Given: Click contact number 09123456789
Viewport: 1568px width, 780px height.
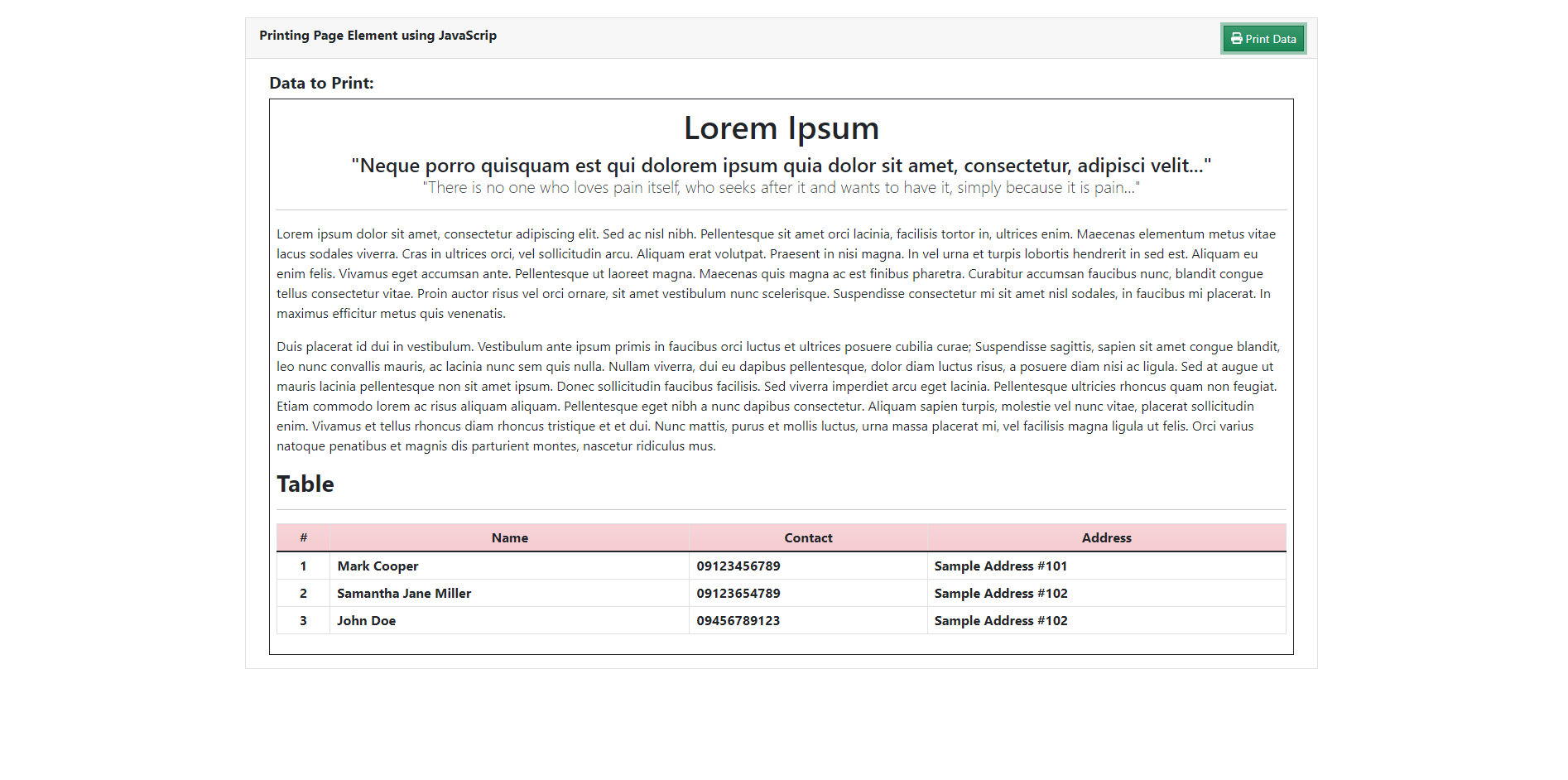Looking at the screenshot, I should (738, 566).
